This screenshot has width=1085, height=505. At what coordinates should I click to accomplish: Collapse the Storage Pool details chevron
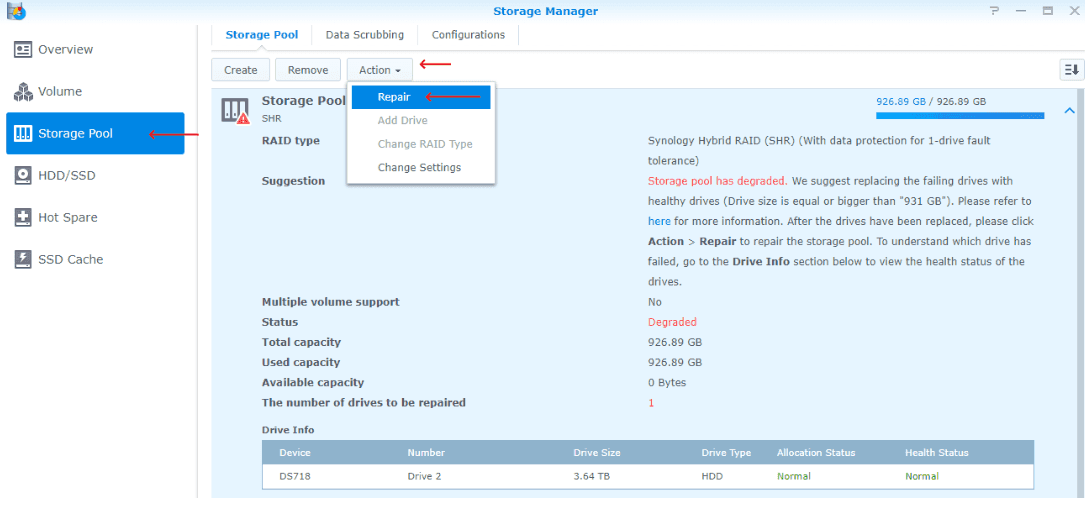pyautogui.click(x=1069, y=111)
